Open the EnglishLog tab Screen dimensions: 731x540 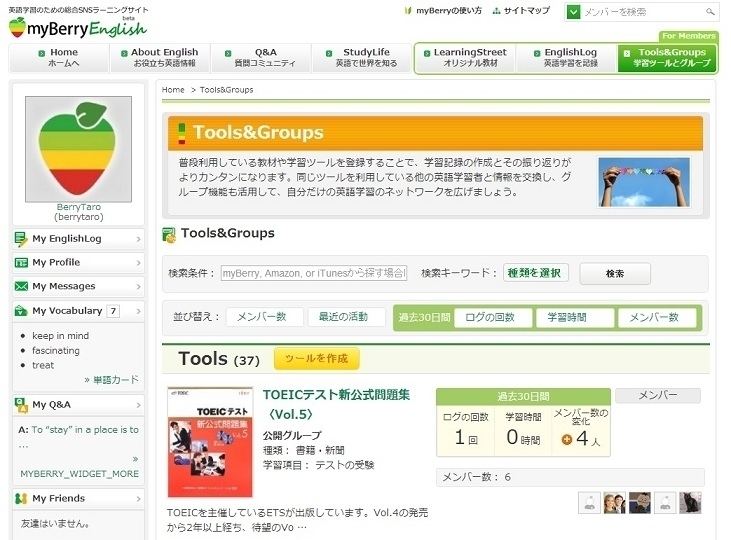(x=566, y=58)
